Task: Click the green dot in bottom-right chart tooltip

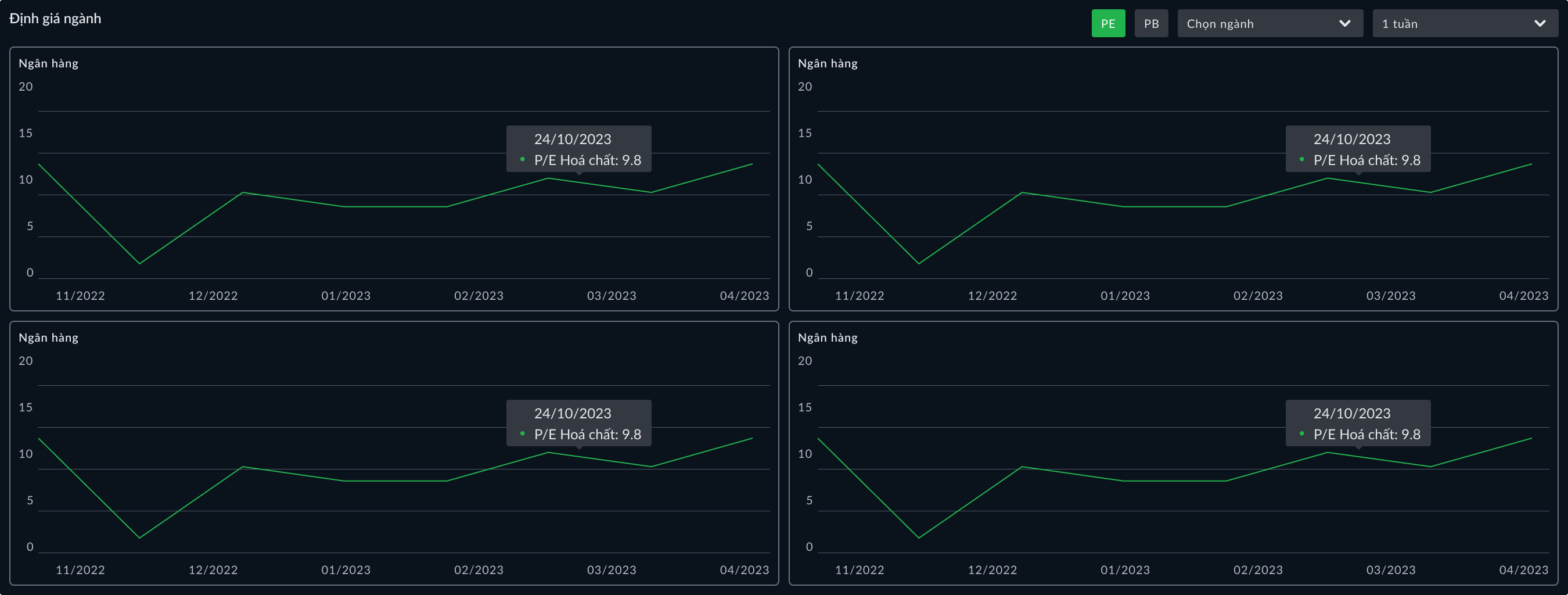Action: [x=1301, y=433]
